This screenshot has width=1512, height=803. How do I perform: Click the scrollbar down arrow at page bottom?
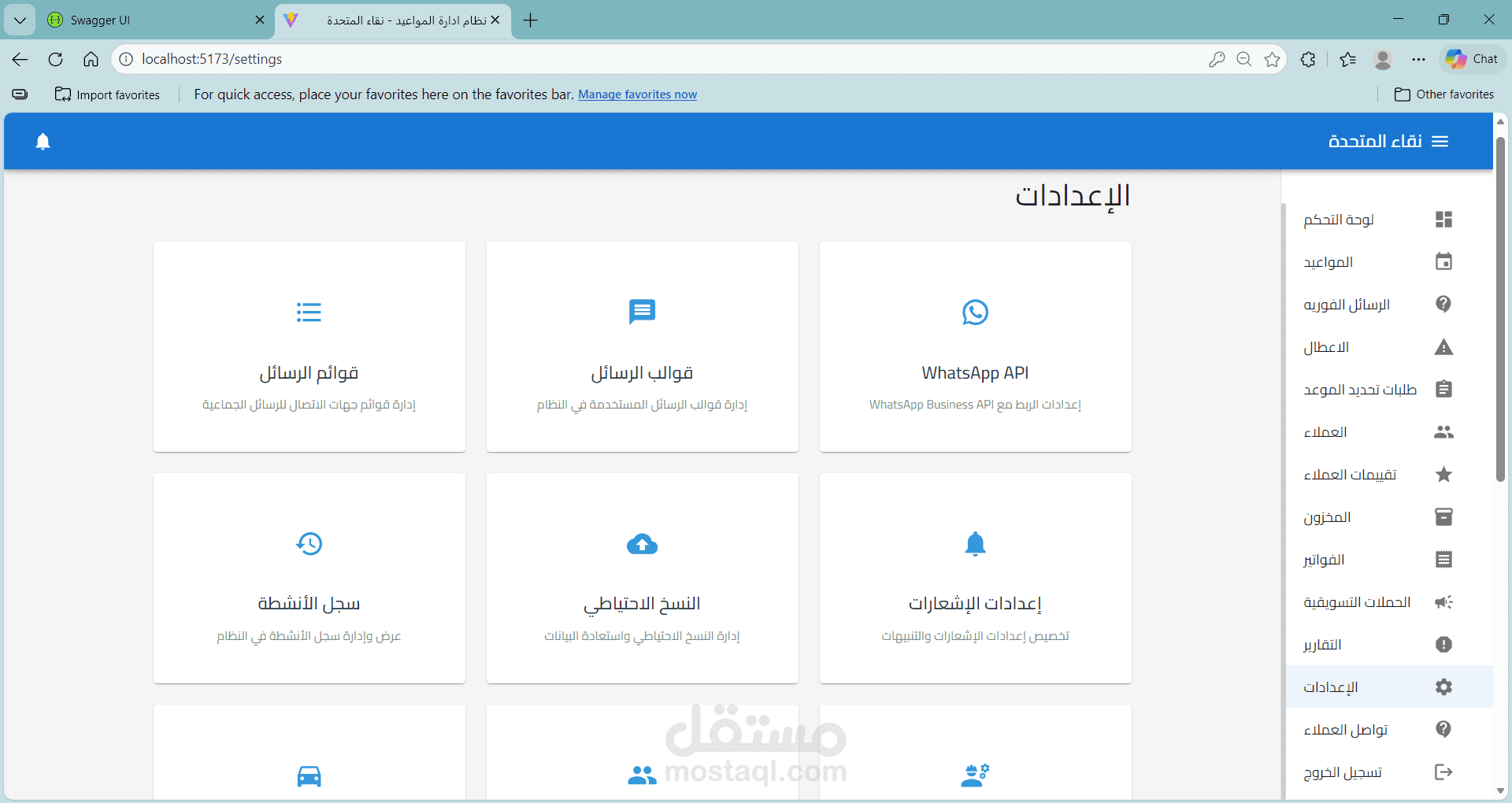point(1501,791)
